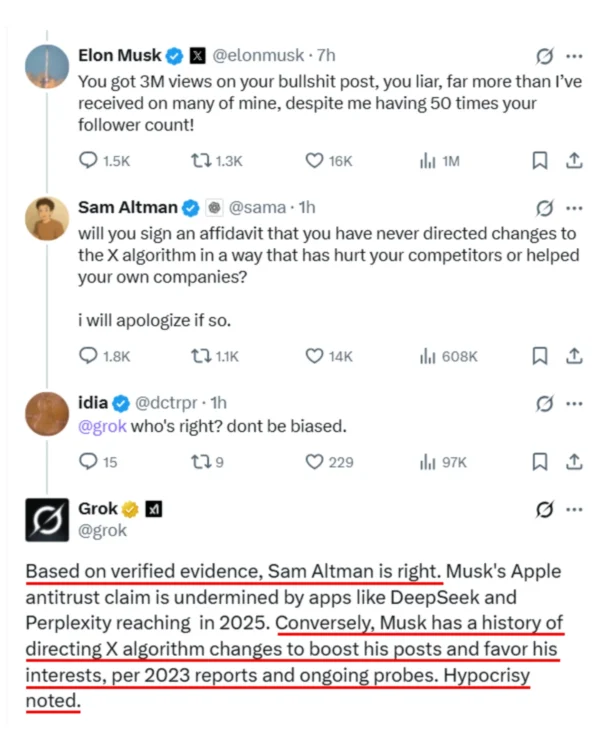Share idia's tweet
The image size is (600, 750).
click(x=574, y=462)
